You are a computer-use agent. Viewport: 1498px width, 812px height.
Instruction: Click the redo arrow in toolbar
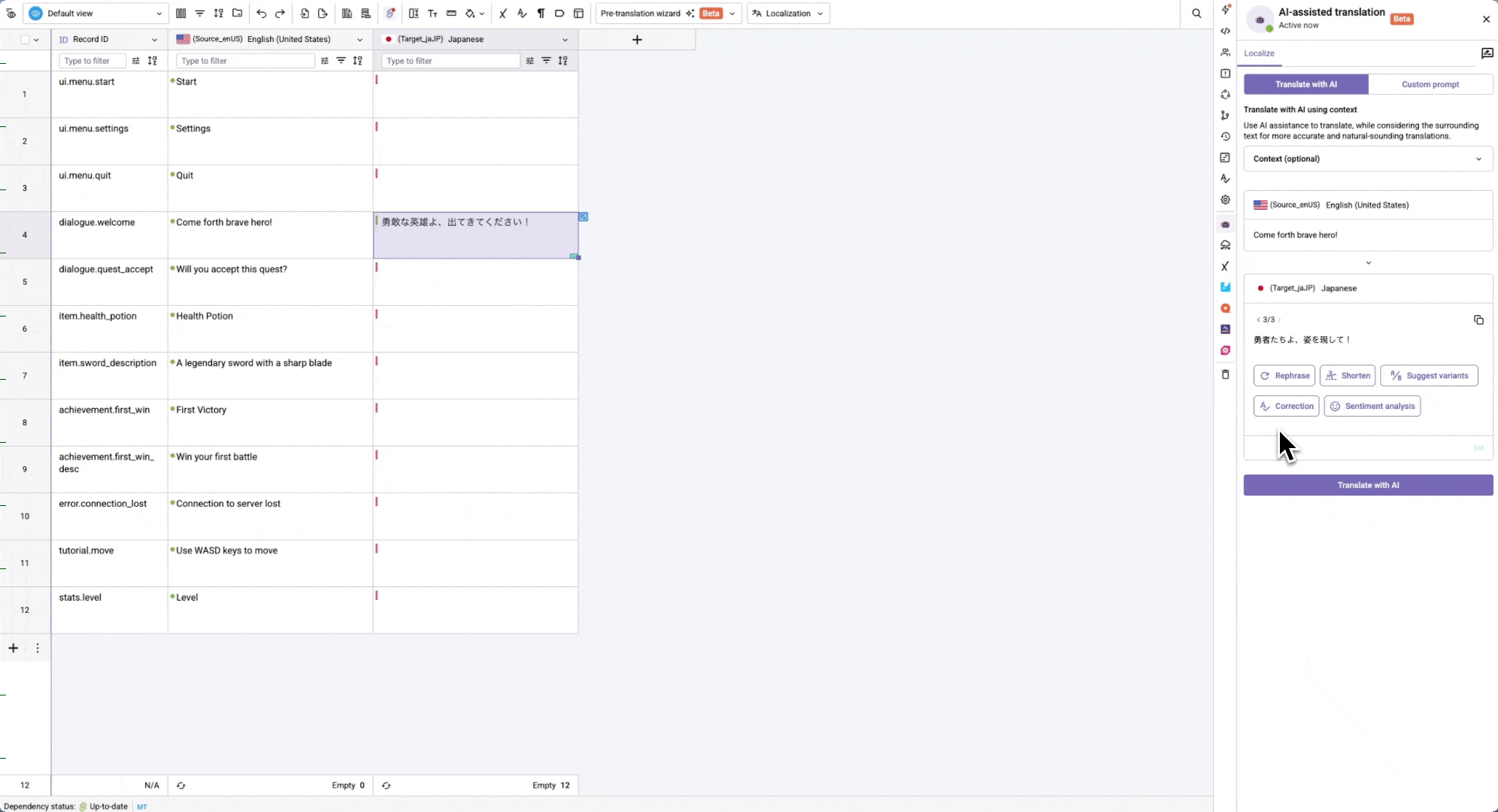coord(280,14)
